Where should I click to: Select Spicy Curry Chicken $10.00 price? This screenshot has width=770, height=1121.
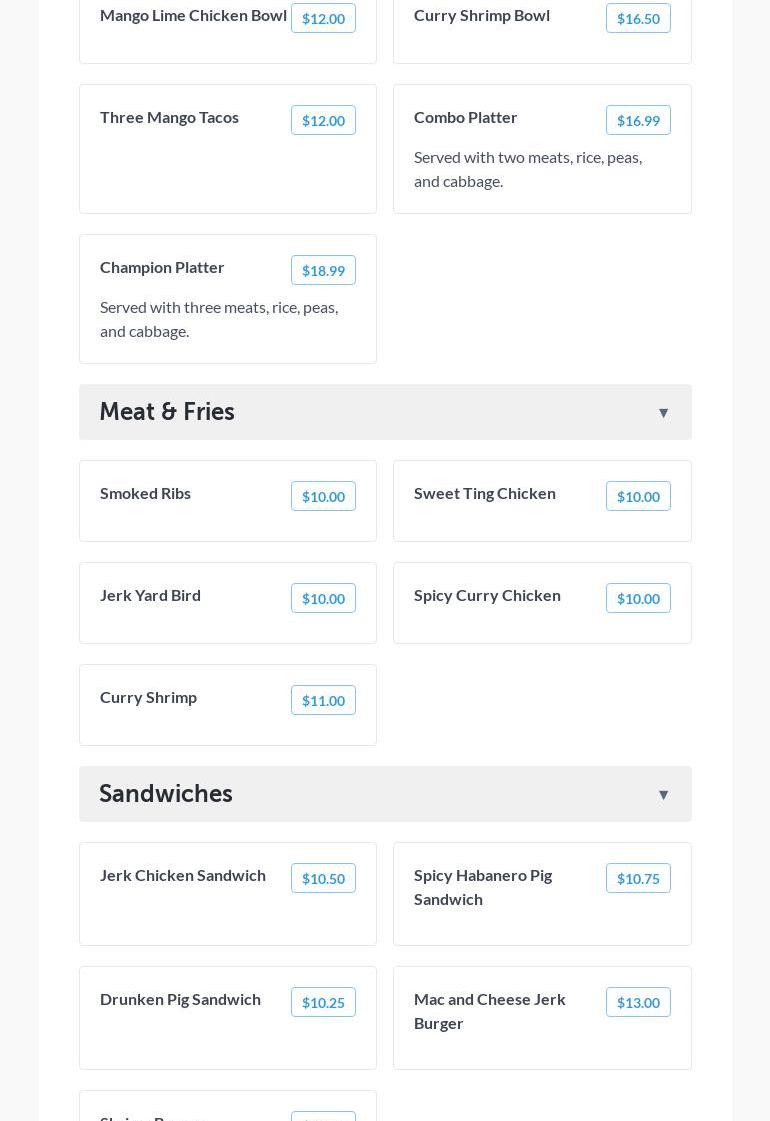pyautogui.click(x=638, y=599)
